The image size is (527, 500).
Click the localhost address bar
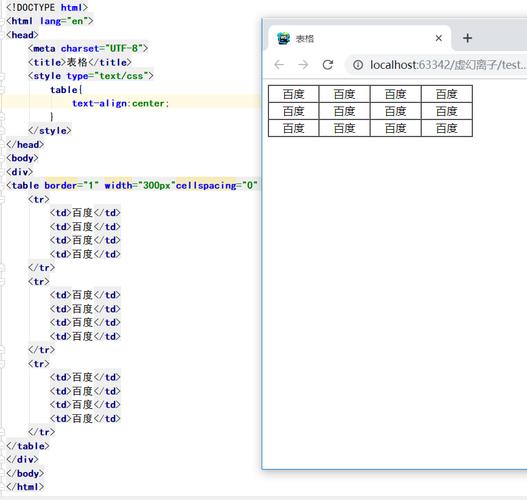point(437,65)
